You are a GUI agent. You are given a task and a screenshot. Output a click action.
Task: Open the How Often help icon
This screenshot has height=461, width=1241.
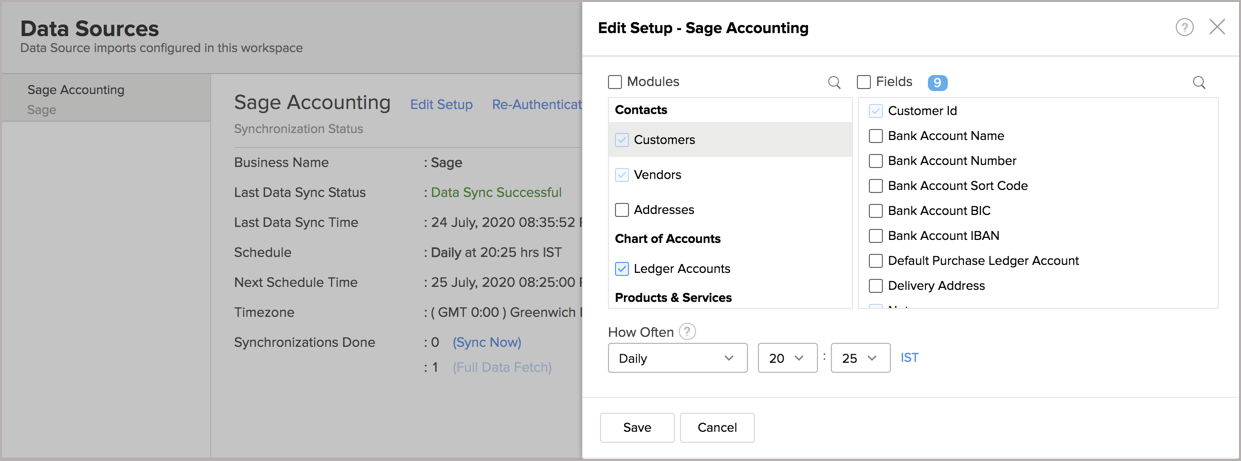[687, 332]
